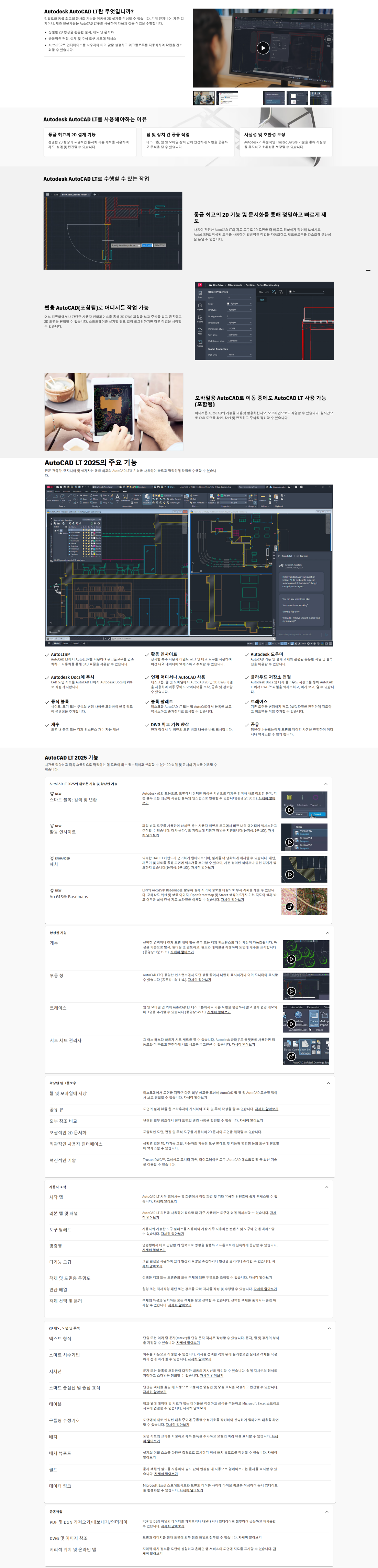
Task: Click the 팀 및 장치 간 공동 작업 card
Action: point(188,141)
